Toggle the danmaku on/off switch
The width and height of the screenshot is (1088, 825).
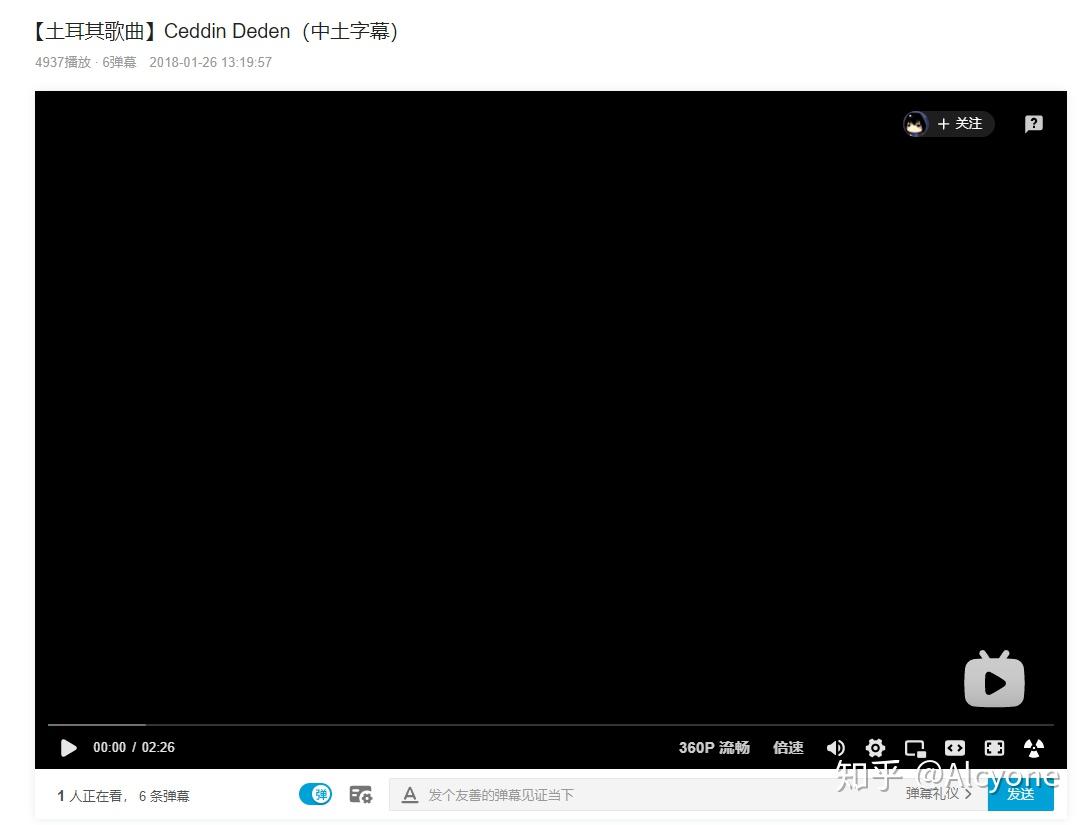coord(315,793)
